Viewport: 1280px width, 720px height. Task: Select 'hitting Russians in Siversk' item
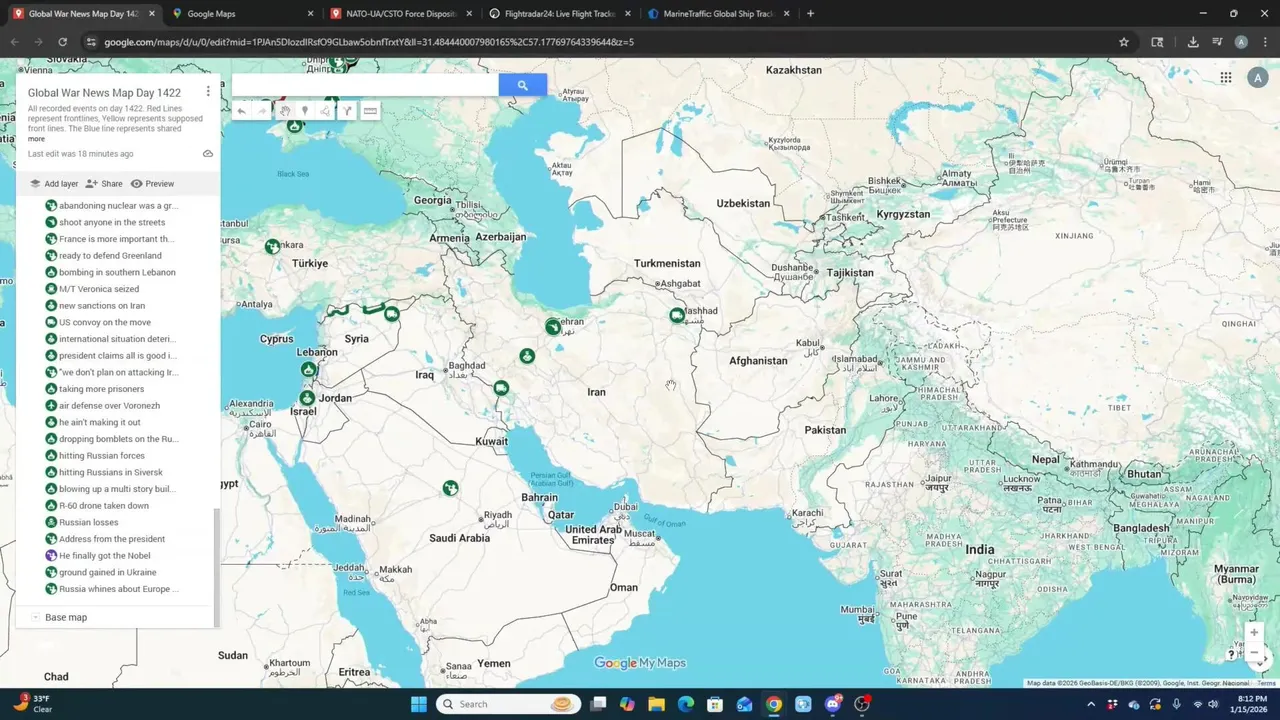click(110, 472)
